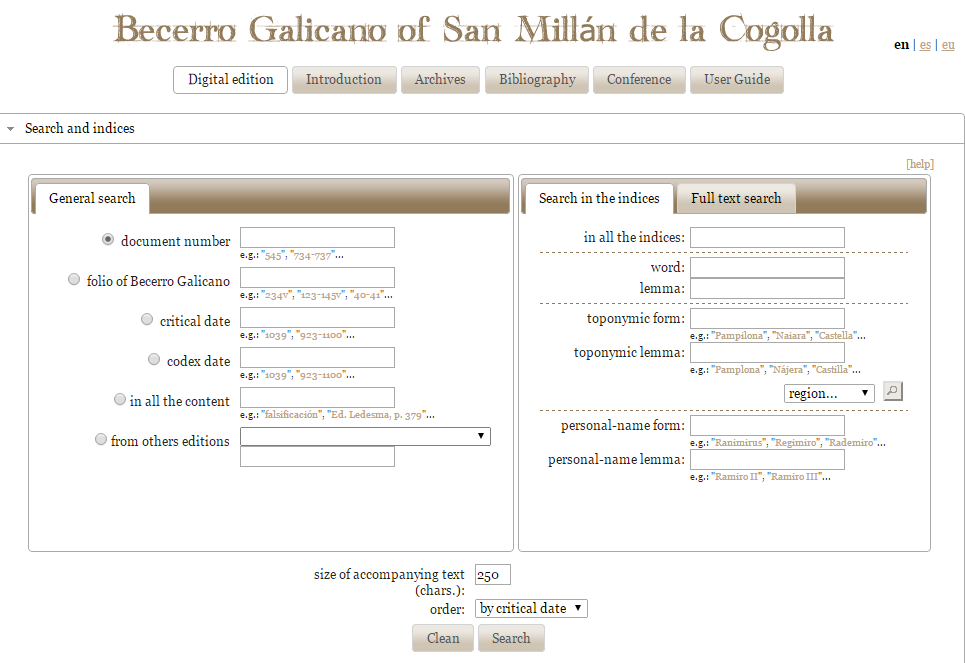Open the Conference tab
The height and width of the screenshot is (663, 965).
coord(639,80)
